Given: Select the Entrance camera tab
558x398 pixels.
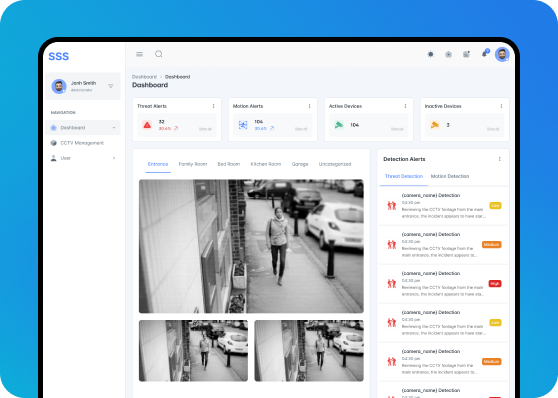Looking at the screenshot, I should [158, 164].
